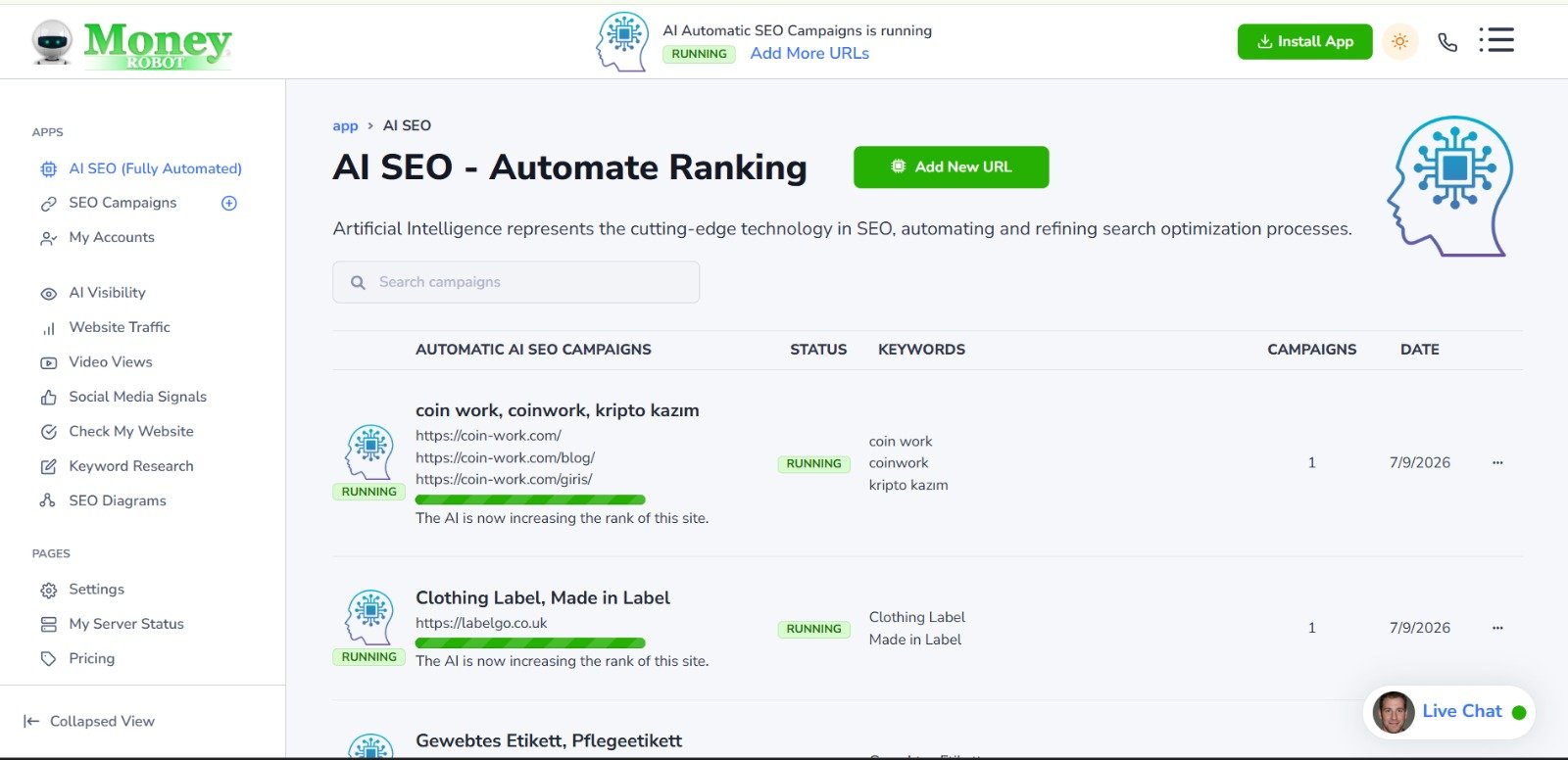This screenshot has height=760, width=1568.
Task: Click the Collapsed View arrow icon
Action: tap(31, 722)
